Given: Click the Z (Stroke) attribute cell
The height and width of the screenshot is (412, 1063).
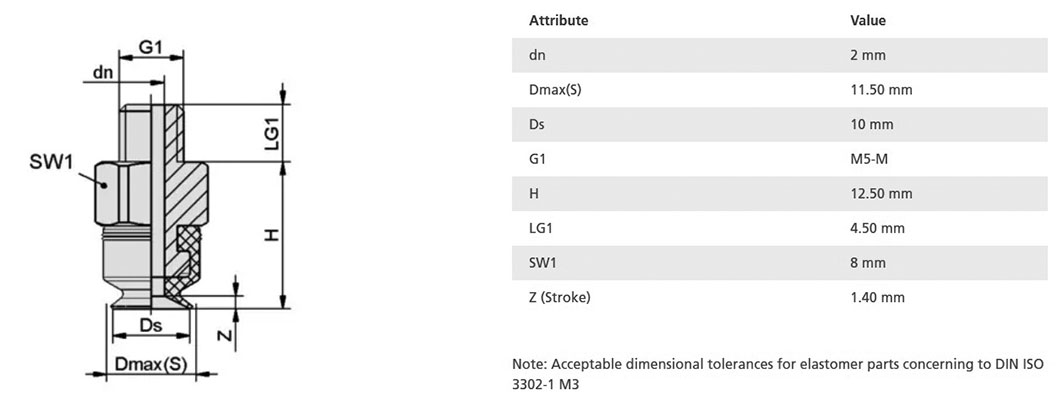Looking at the screenshot, I should click(559, 297).
